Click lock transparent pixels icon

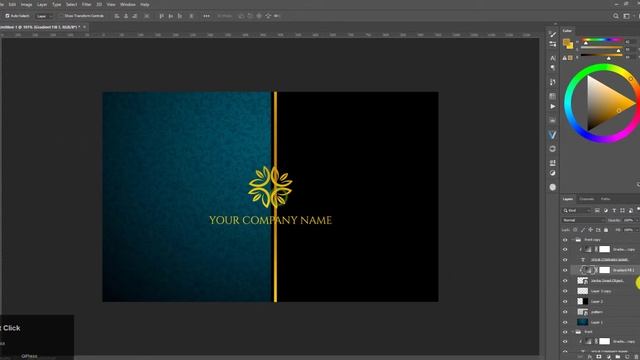(x=575, y=230)
